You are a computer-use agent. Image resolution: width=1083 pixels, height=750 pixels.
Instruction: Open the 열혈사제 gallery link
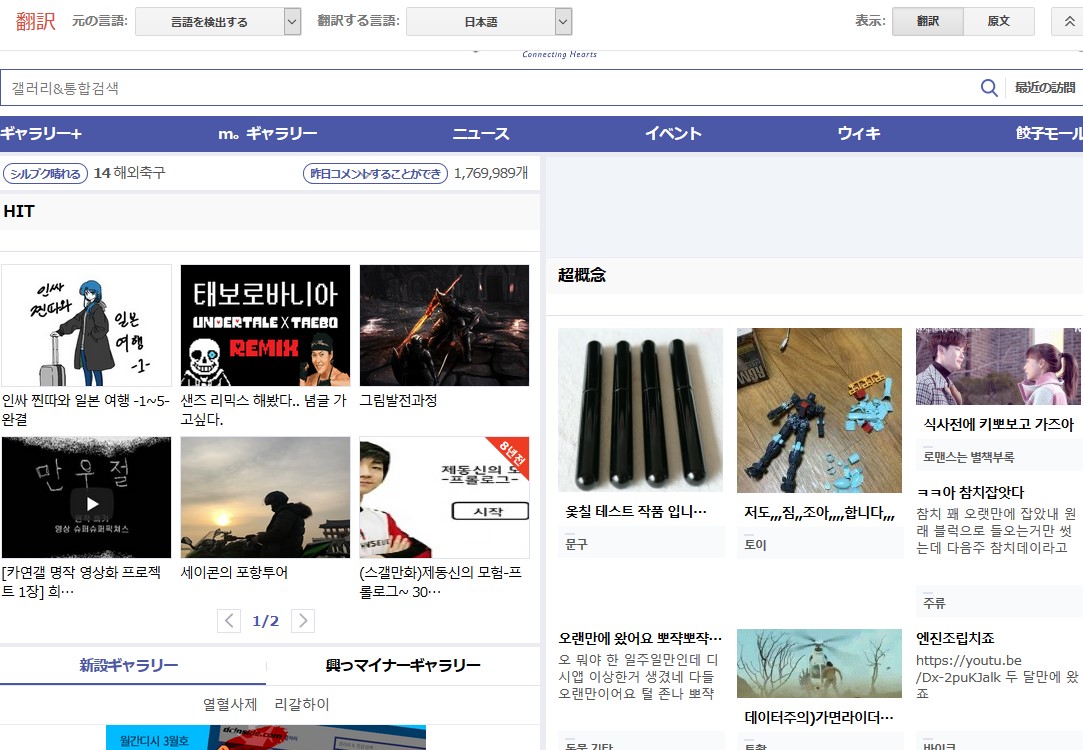coord(230,704)
